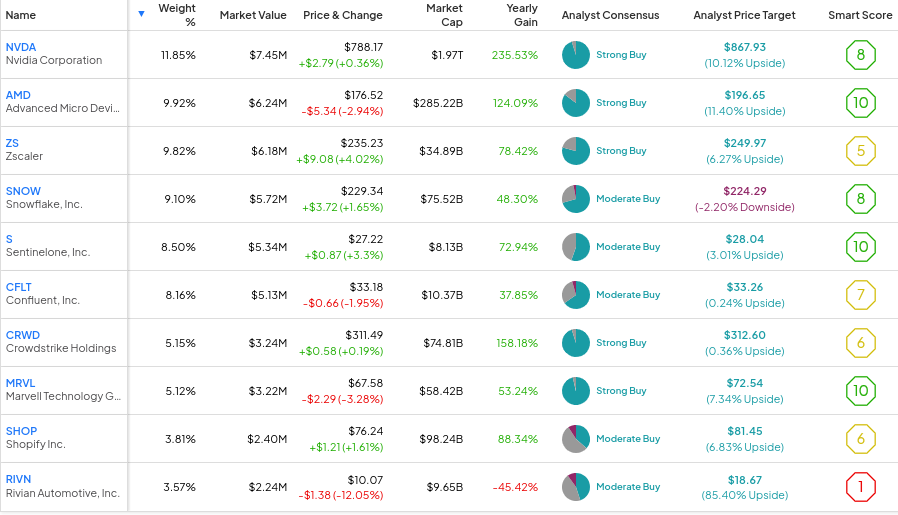The image size is (898, 515).
Task: Sort table by Yearly Gain column
Action: (x=521, y=15)
